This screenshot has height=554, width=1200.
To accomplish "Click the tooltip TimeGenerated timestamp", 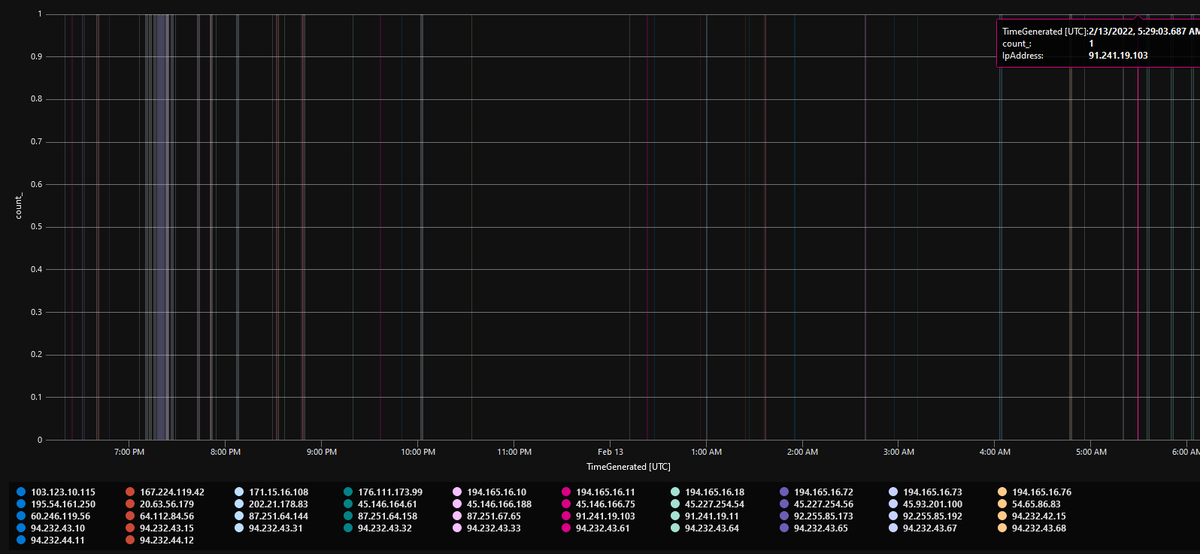I will pos(1143,33).
